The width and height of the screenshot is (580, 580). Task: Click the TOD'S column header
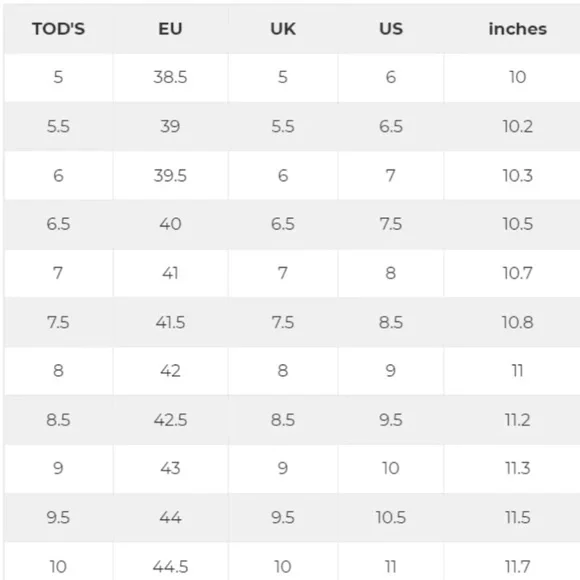coord(58,29)
